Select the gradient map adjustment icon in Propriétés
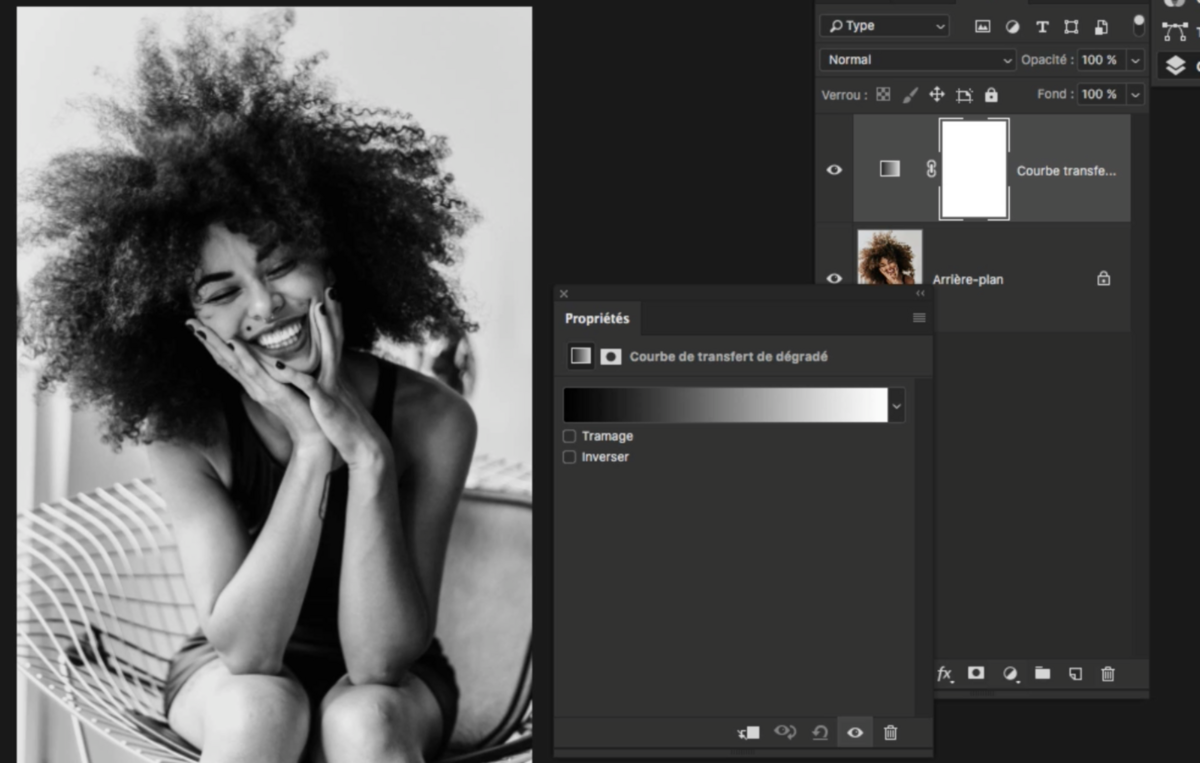Screen dimensions: 1200x763 click(x=581, y=356)
